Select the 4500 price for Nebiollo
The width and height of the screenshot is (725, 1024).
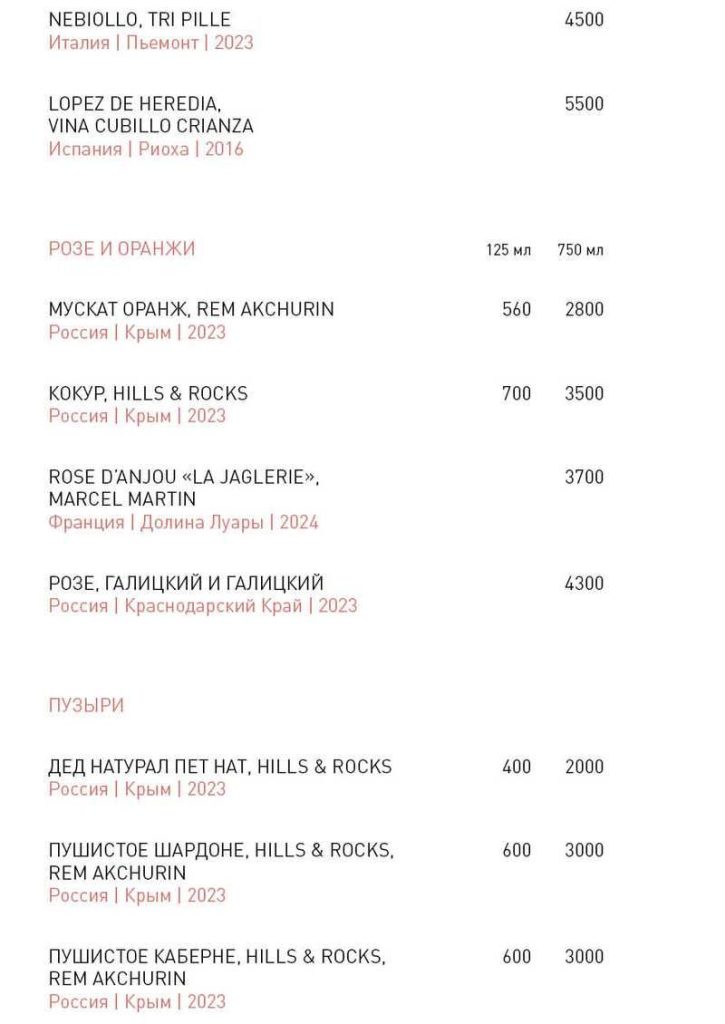584,20
